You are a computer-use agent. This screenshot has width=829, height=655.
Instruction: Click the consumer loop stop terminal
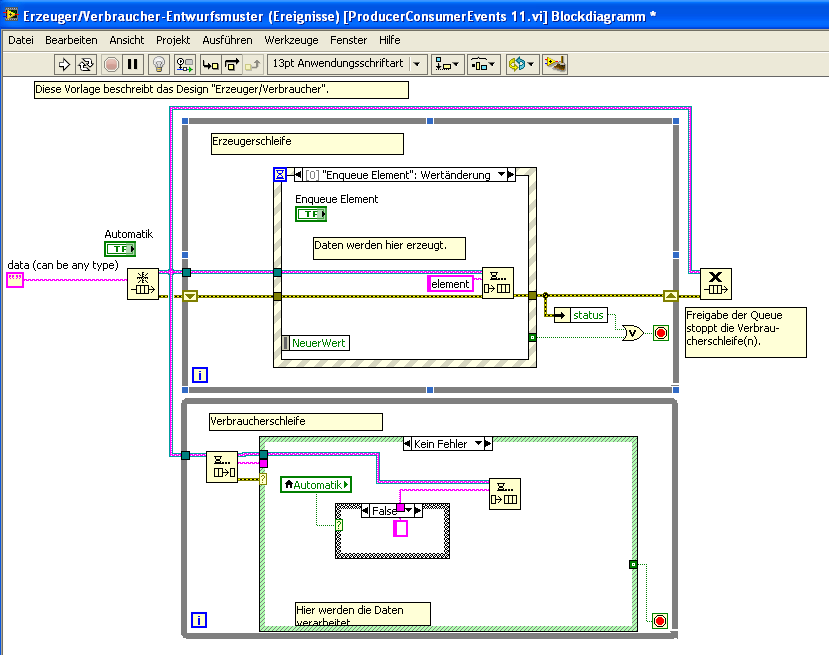click(660, 621)
